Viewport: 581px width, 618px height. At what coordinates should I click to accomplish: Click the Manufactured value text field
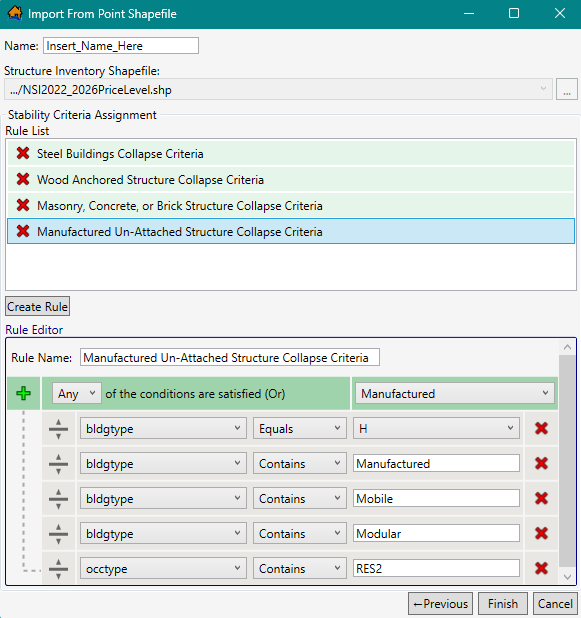pyautogui.click(x=436, y=464)
